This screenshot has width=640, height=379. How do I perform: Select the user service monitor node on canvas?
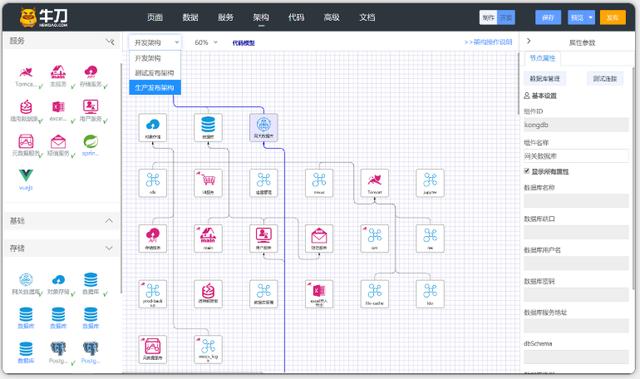tap(264, 239)
